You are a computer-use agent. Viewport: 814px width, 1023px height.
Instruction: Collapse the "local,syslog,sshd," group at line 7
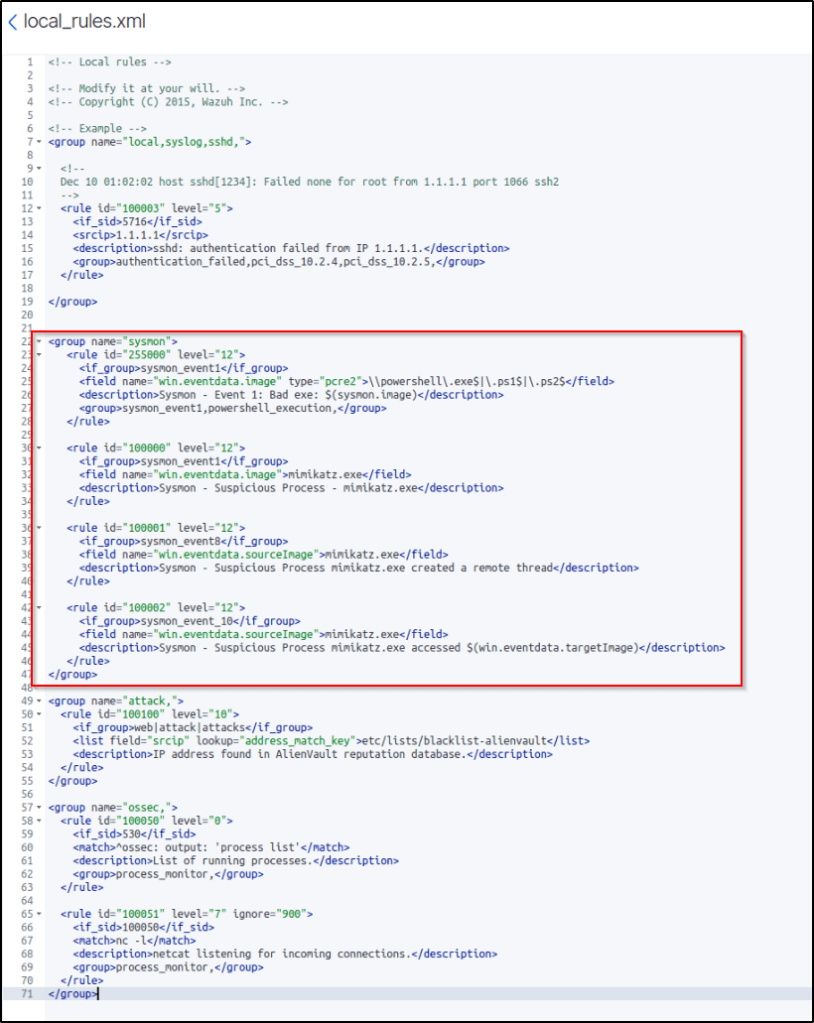tap(39, 142)
